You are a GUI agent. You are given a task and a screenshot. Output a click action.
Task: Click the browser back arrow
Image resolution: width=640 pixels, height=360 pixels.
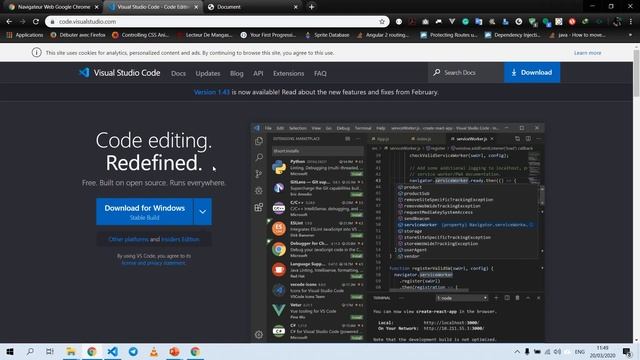9,22
